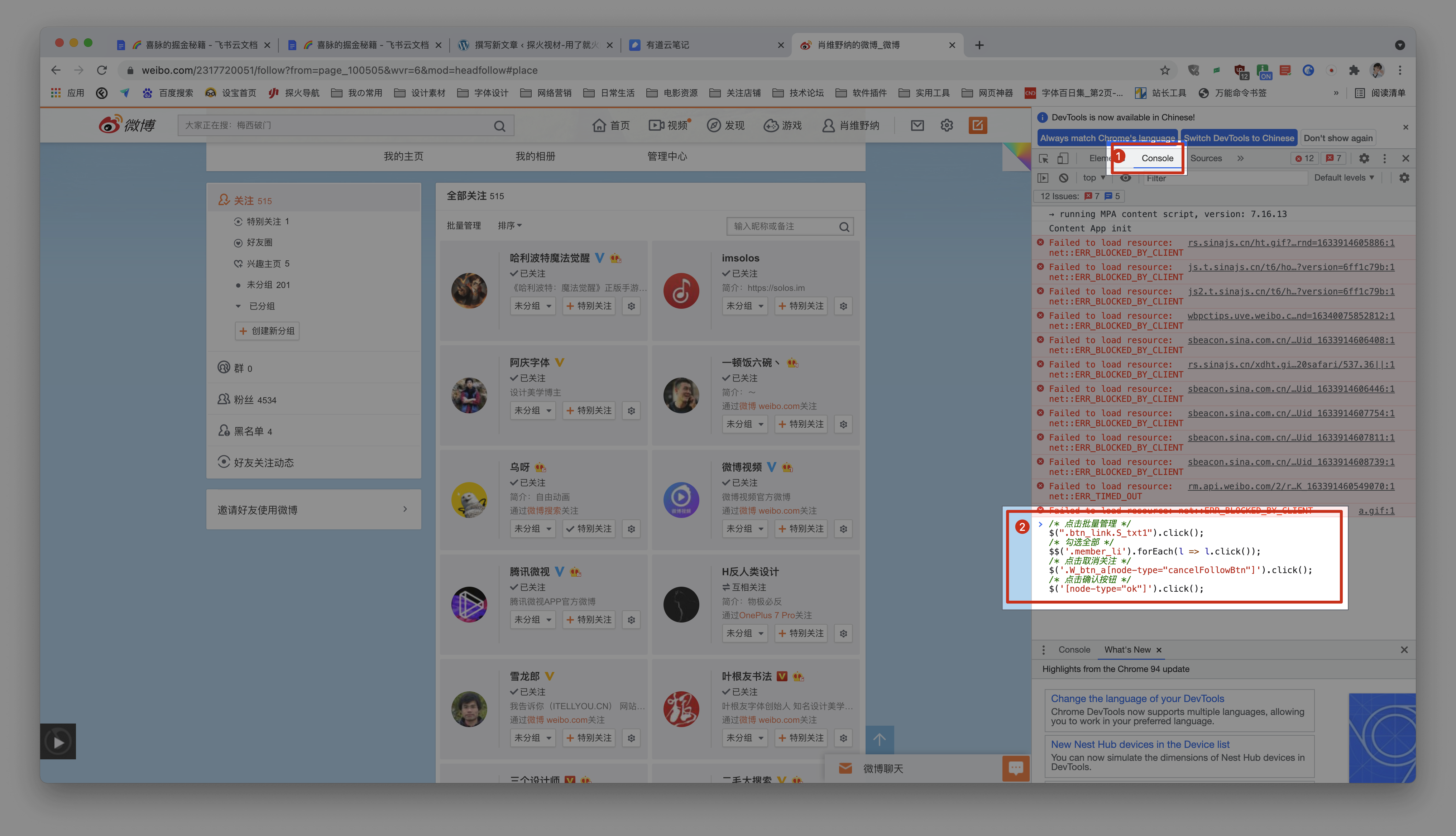Open 未分组 dropdown for 一顿饭六碗
Image resolution: width=1456 pixels, height=836 pixels.
[x=744, y=424]
